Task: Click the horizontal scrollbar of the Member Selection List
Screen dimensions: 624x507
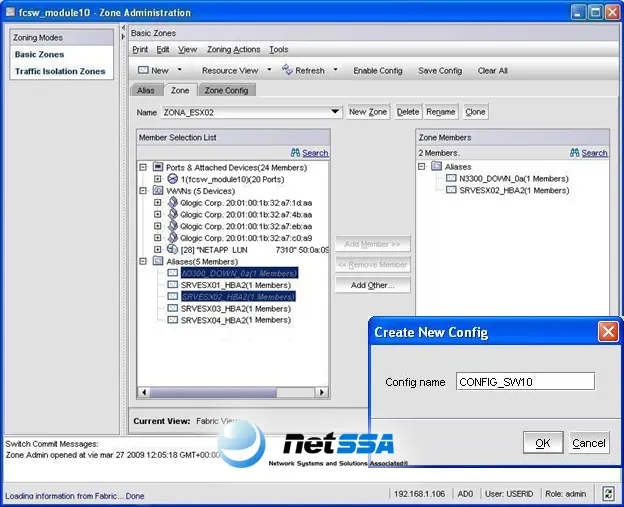Action: [233, 392]
